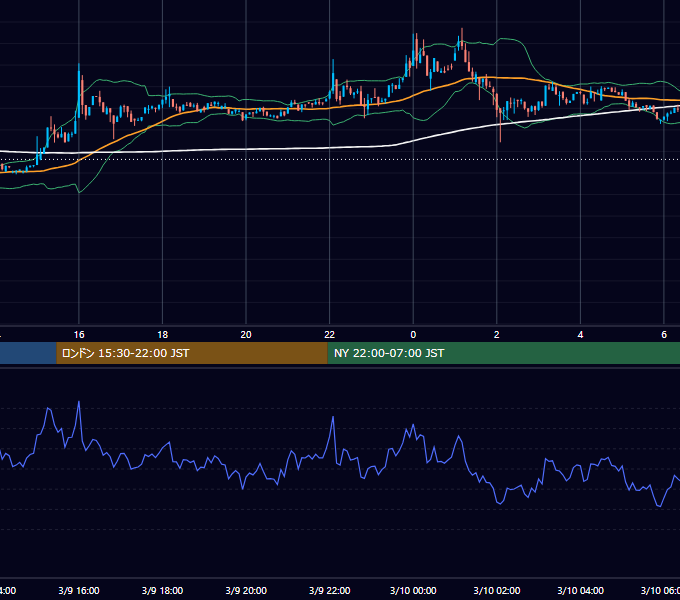Screen dimensions: 680x600
Task: Click the long lower wick candle after 2:00
Action: coord(500,126)
